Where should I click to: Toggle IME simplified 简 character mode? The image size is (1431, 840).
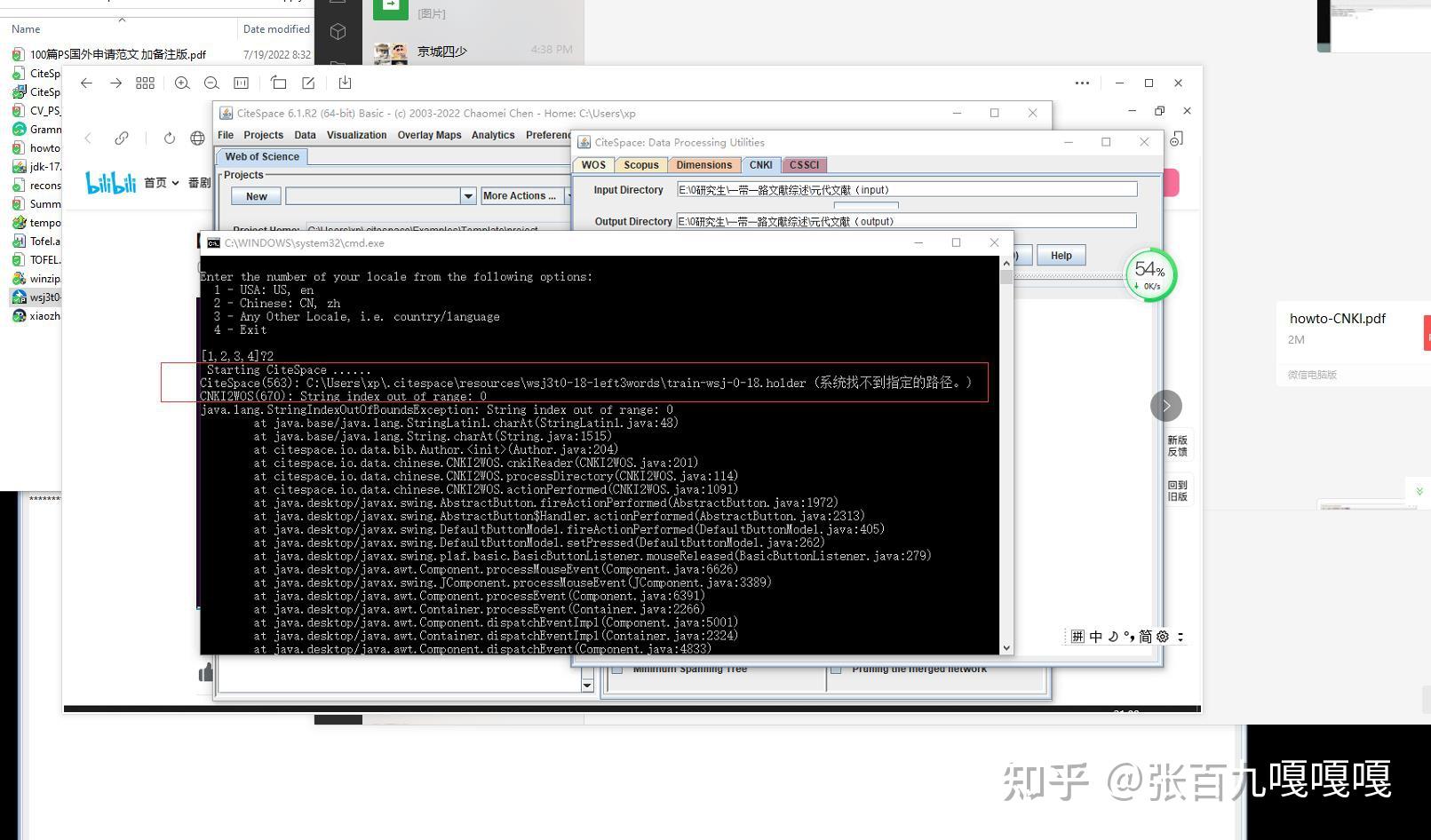pos(1145,636)
